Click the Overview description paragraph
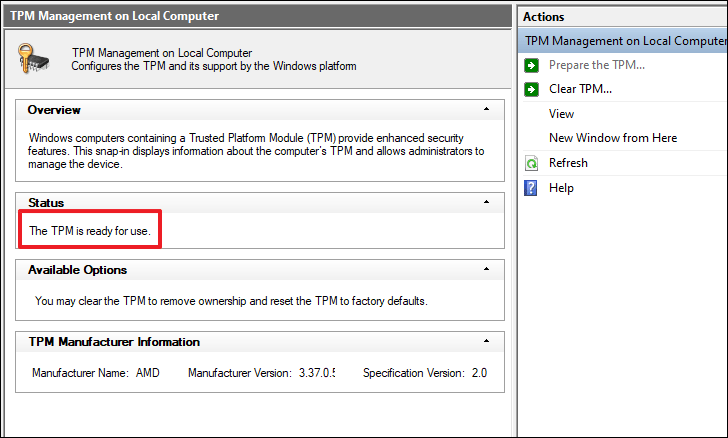Image resolution: width=728 pixels, height=438 pixels. pos(256,151)
